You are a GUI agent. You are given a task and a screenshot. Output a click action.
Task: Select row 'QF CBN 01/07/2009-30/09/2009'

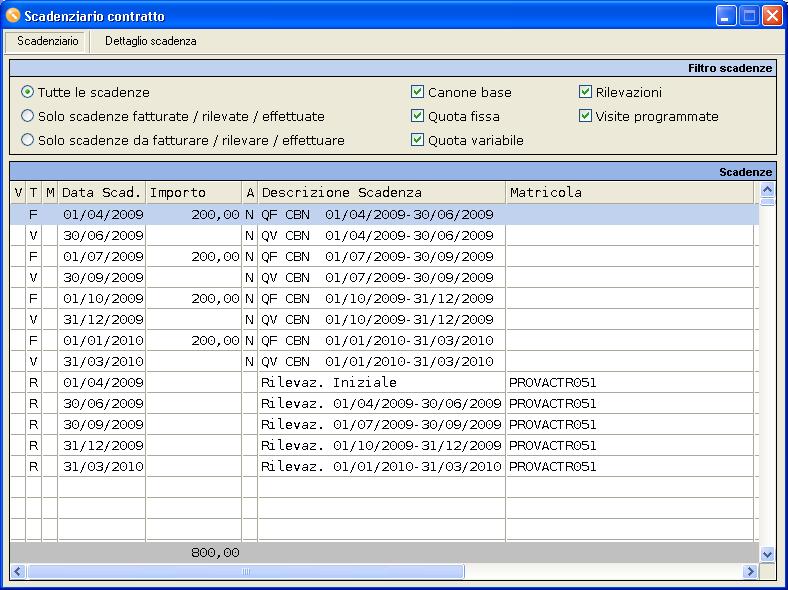coord(384,257)
